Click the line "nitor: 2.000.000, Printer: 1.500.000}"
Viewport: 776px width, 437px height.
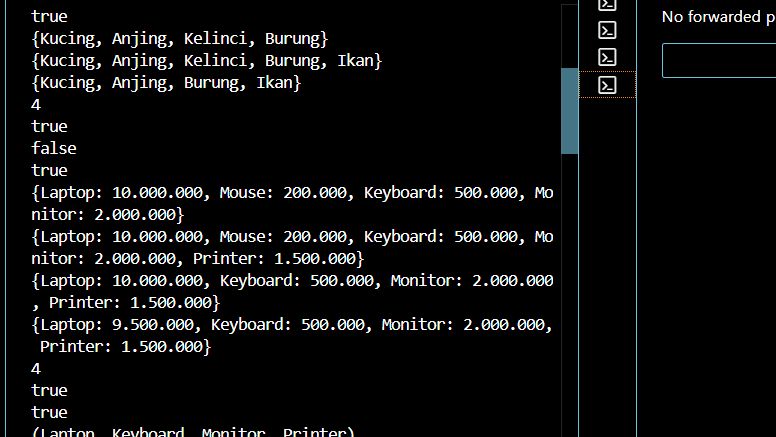tap(197, 258)
